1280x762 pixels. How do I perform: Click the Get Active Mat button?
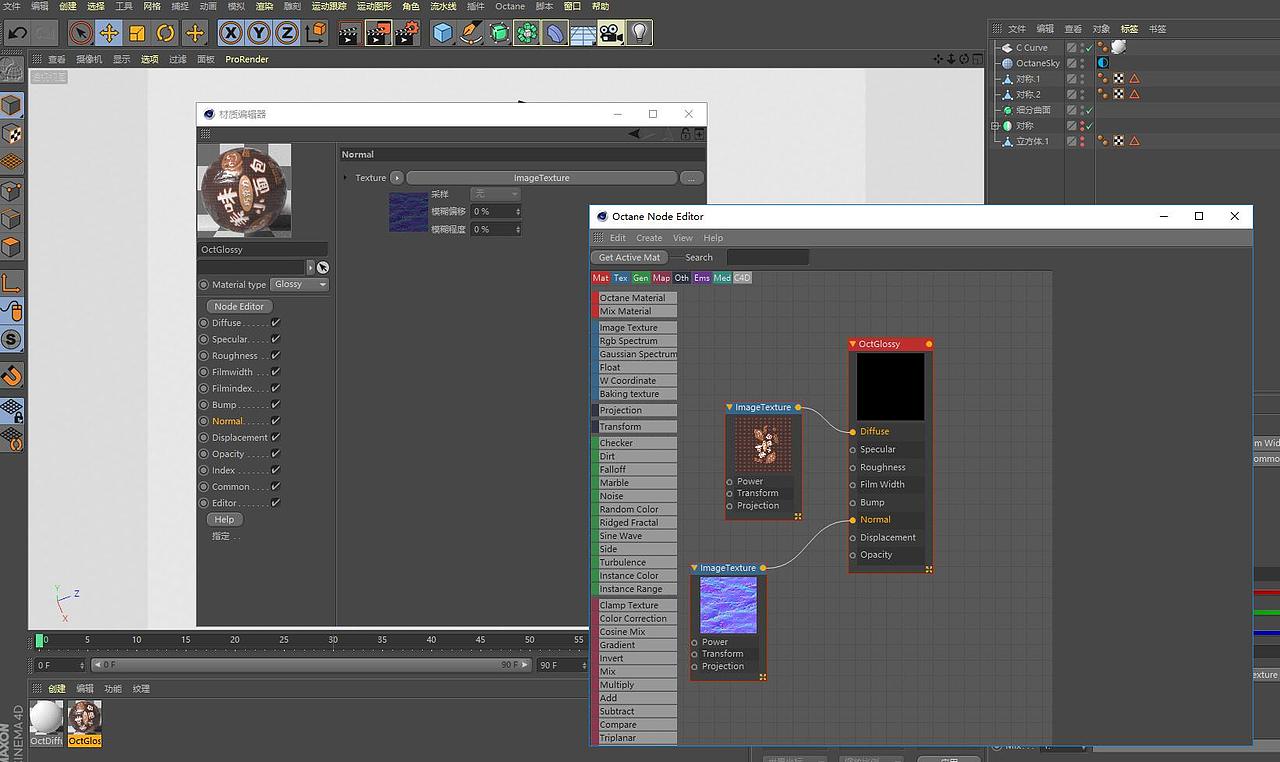click(629, 257)
